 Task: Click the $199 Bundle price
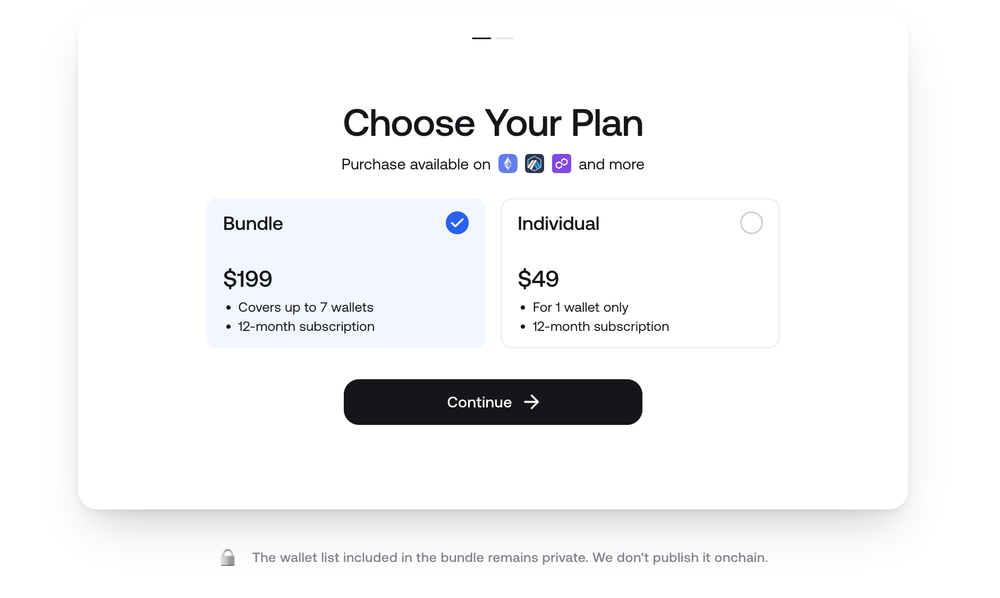click(x=248, y=279)
